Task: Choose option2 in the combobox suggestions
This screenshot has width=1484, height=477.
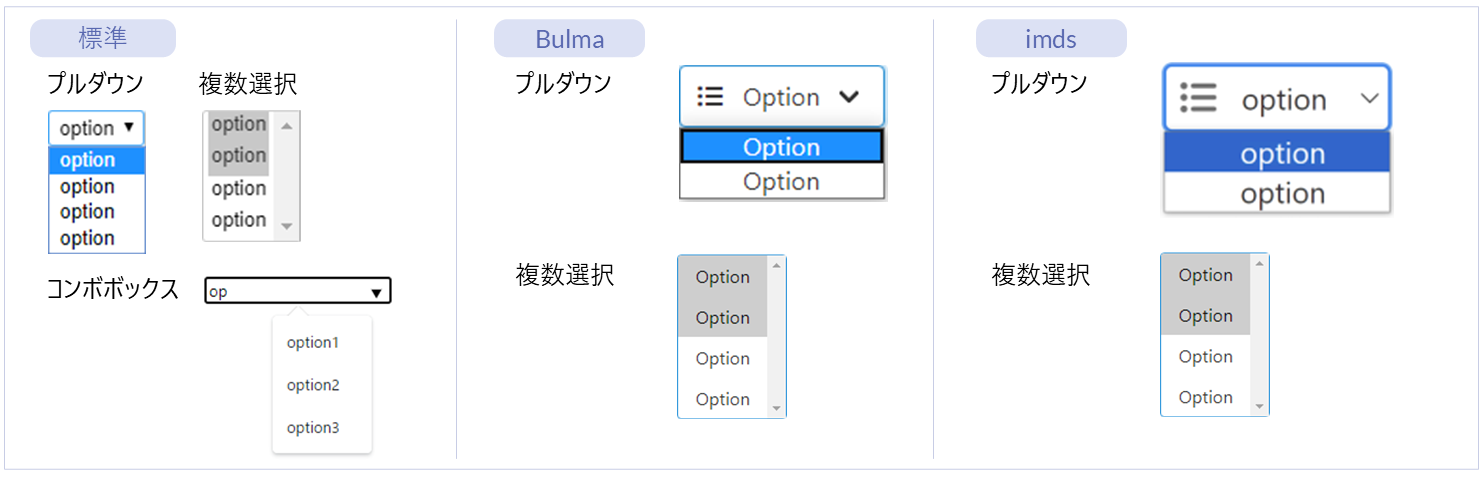Action: tap(313, 385)
